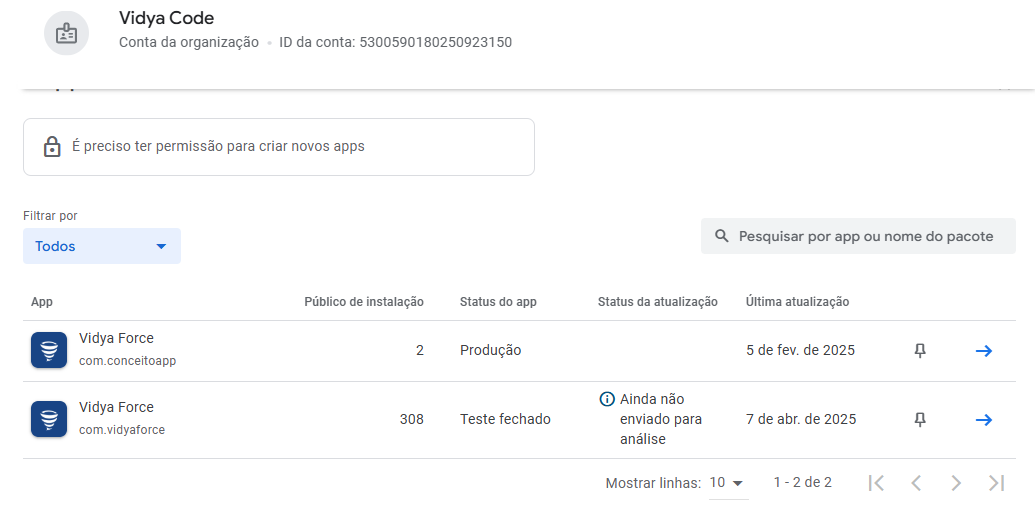Go to the previous page of results
This screenshot has height=514, width=1035.
916,483
